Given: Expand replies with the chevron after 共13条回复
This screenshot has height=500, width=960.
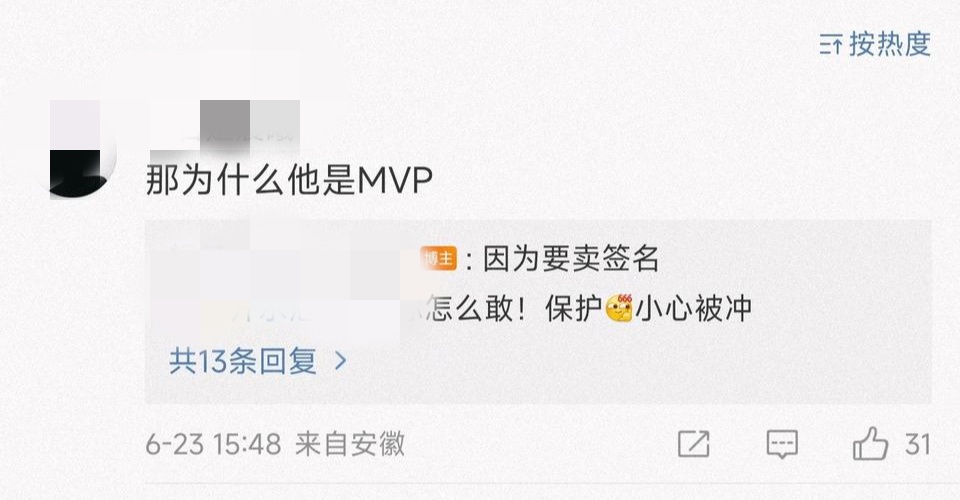Looking at the screenshot, I should click(x=340, y=361).
